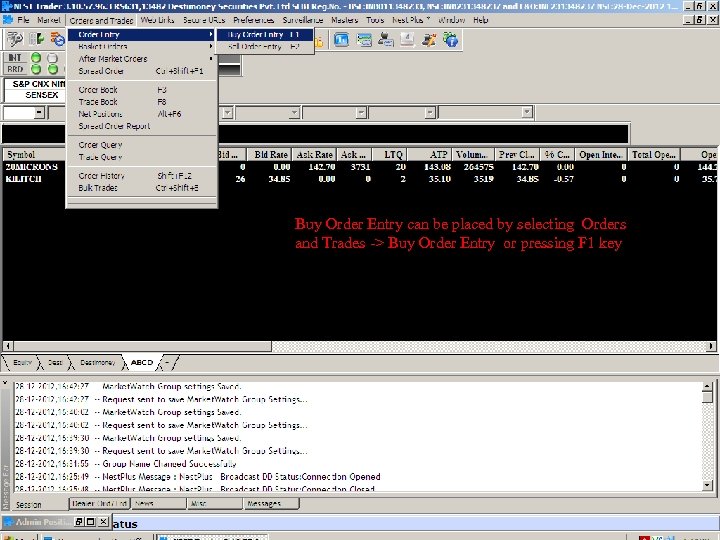The image size is (720, 540).
Task: Click the gray page toolbar icon
Action: tap(407, 40)
